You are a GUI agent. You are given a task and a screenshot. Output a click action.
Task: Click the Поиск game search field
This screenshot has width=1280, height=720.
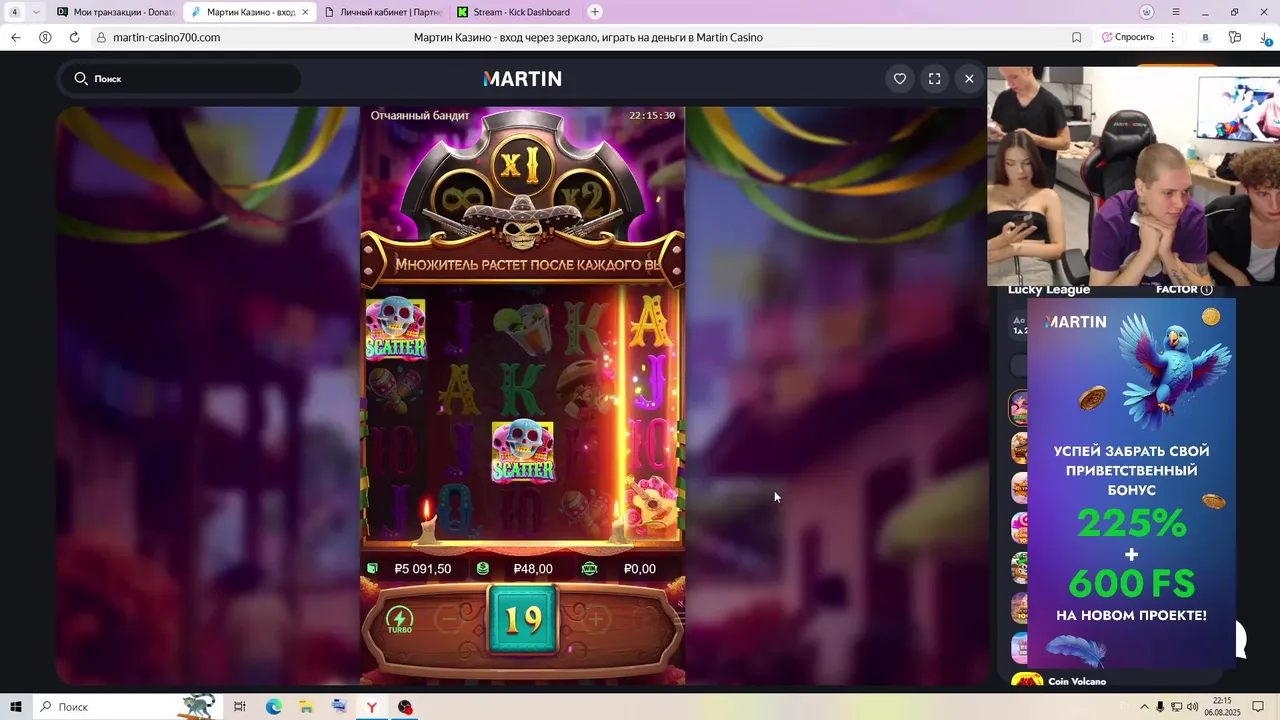(x=182, y=78)
